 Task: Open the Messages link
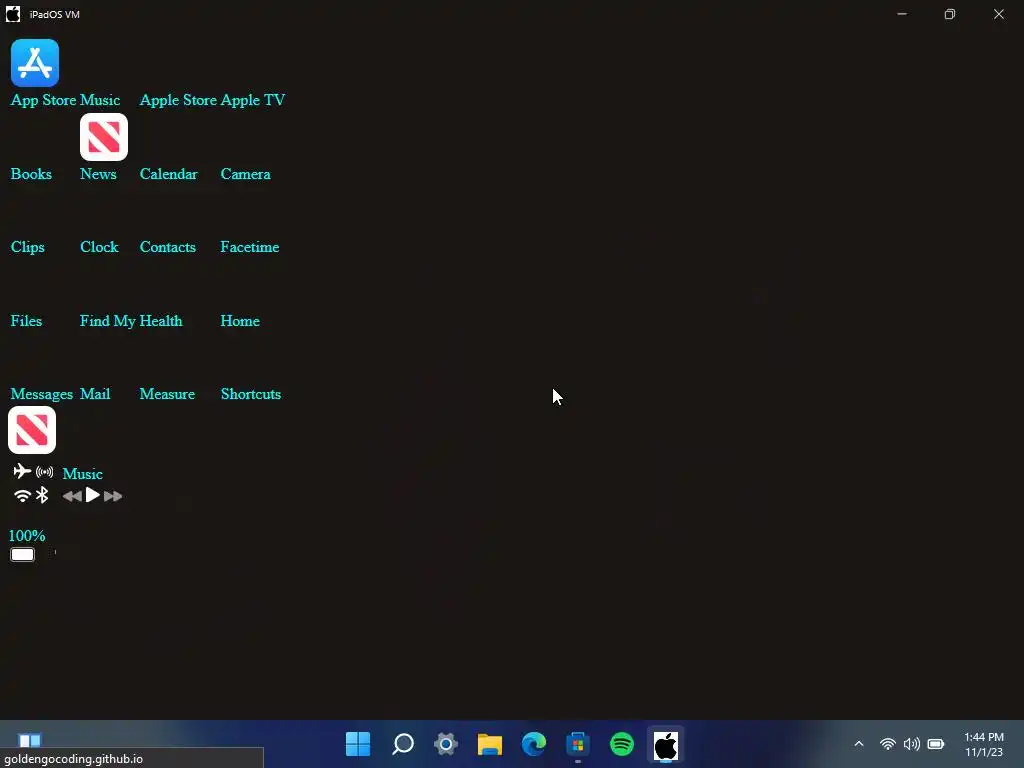click(x=42, y=394)
